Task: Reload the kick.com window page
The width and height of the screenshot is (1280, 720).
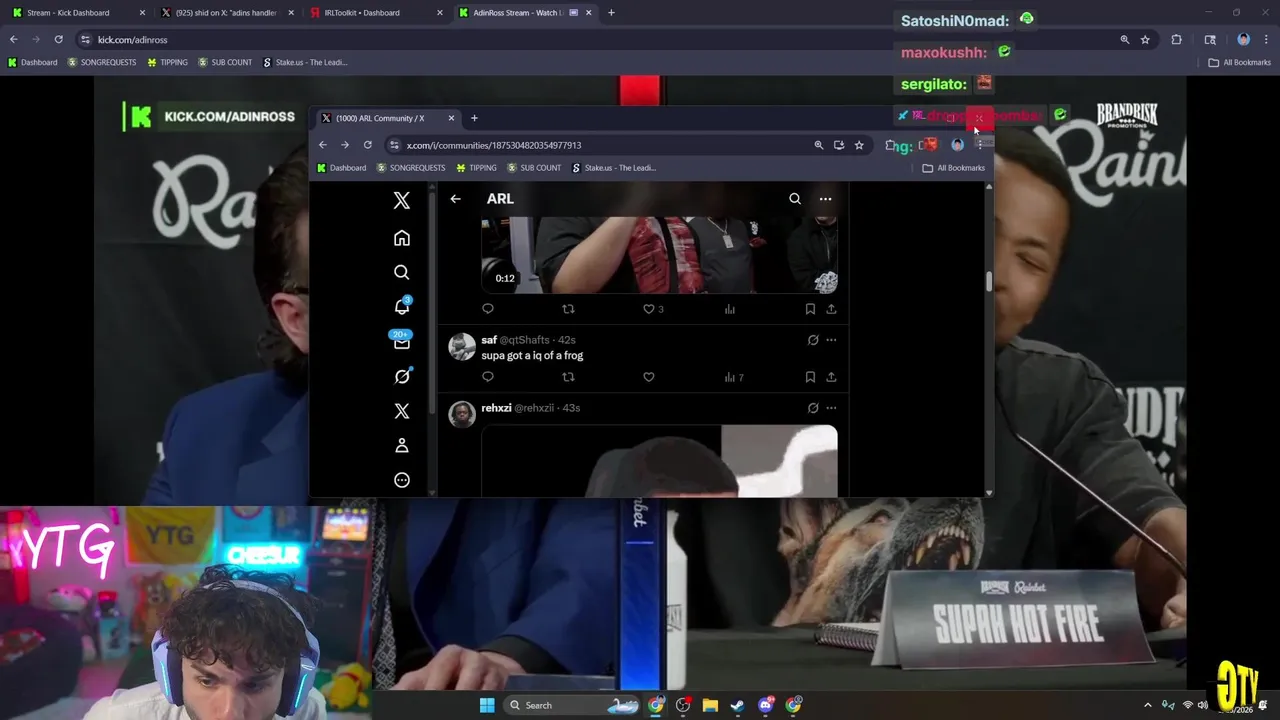Action: click(x=59, y=40)
